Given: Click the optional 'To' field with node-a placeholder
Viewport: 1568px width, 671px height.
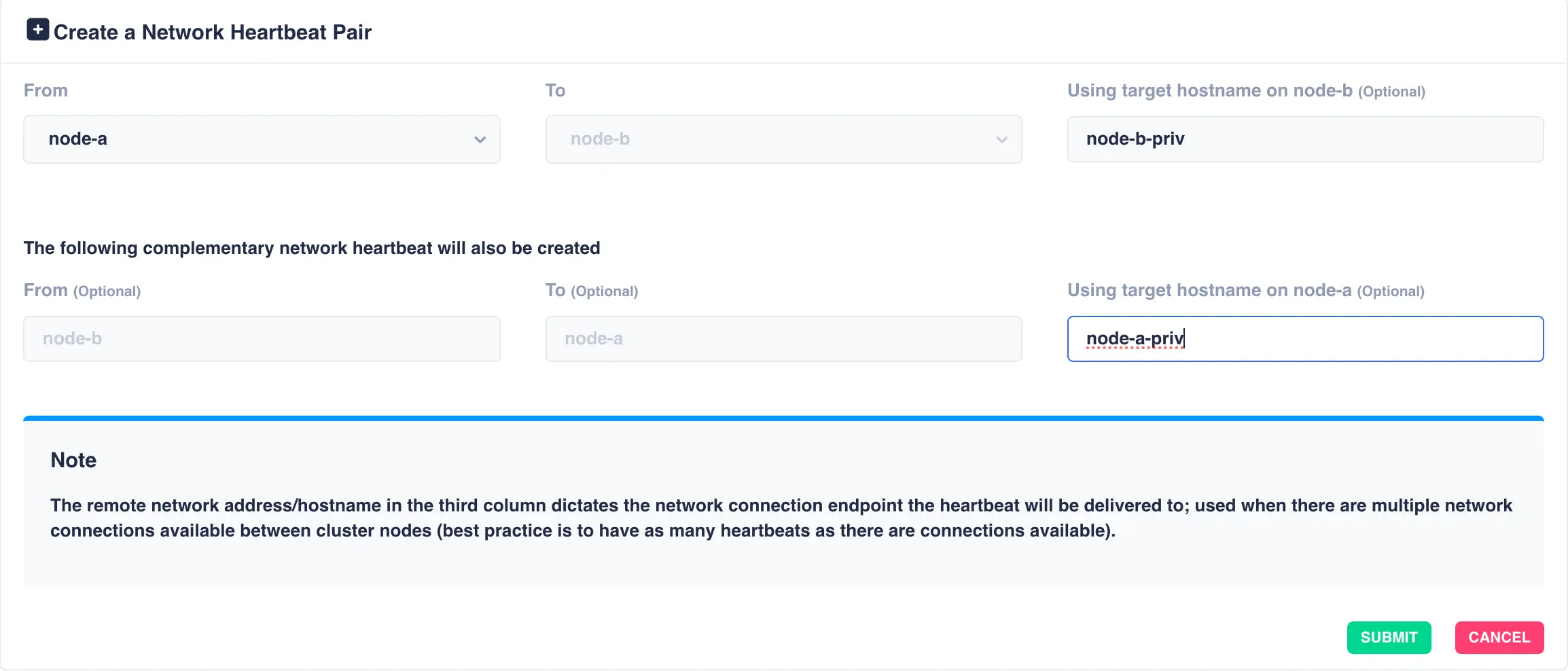Looking at the screenshot, I should click(x=783, y=338).
